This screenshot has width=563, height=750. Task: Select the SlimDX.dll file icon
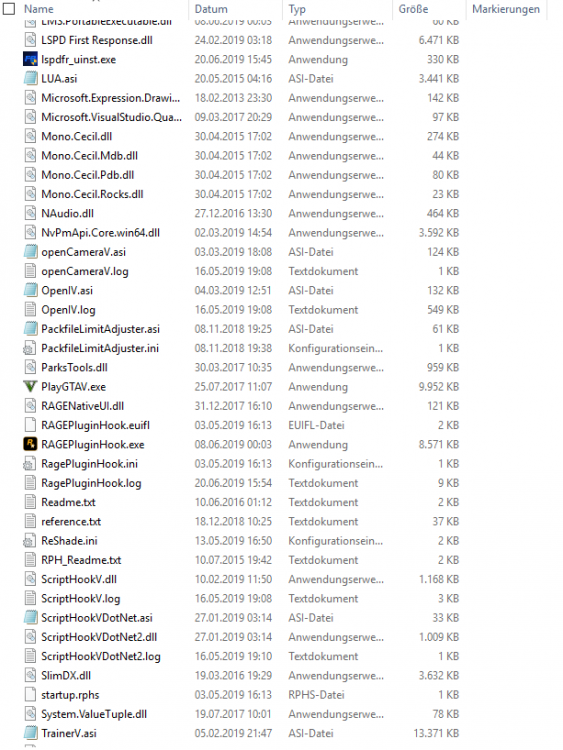(x=30, y=675)
